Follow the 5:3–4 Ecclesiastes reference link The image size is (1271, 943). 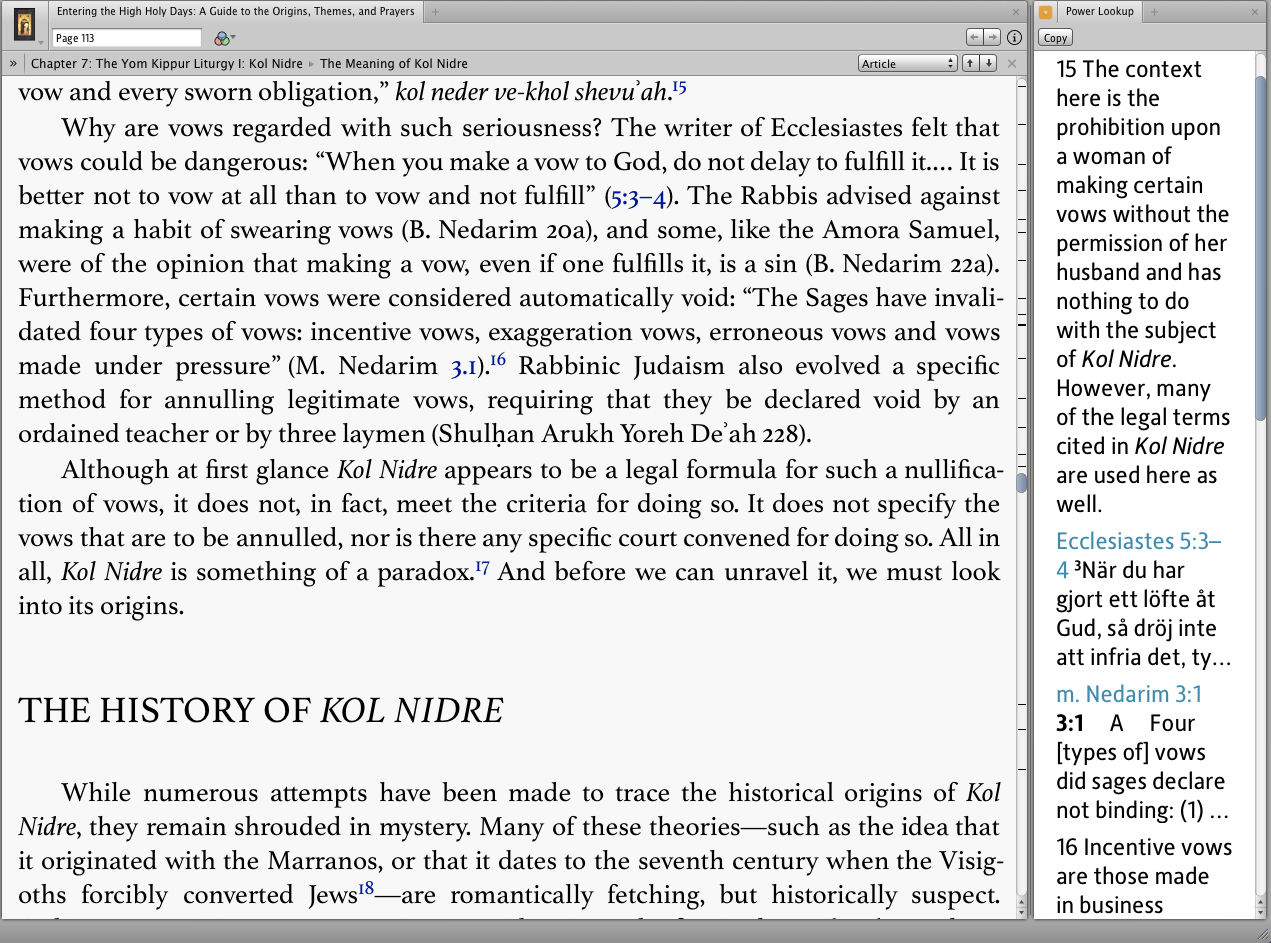(x=638, y=197)
